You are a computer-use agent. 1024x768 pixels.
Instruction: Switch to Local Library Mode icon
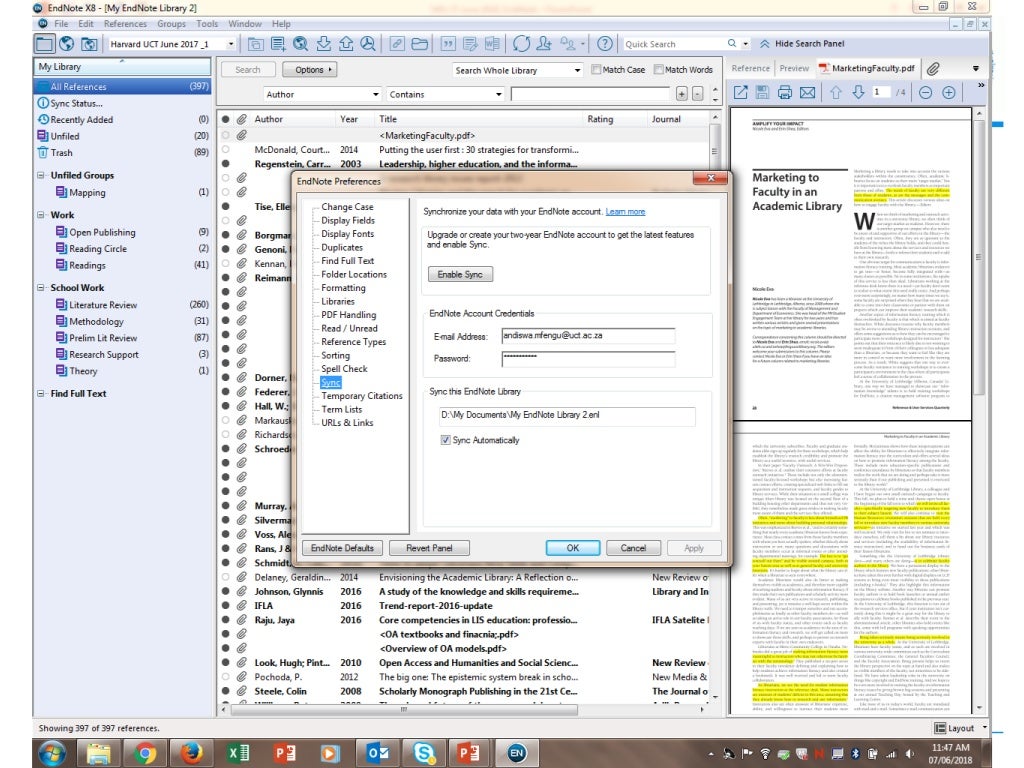[x=44, y=44]
